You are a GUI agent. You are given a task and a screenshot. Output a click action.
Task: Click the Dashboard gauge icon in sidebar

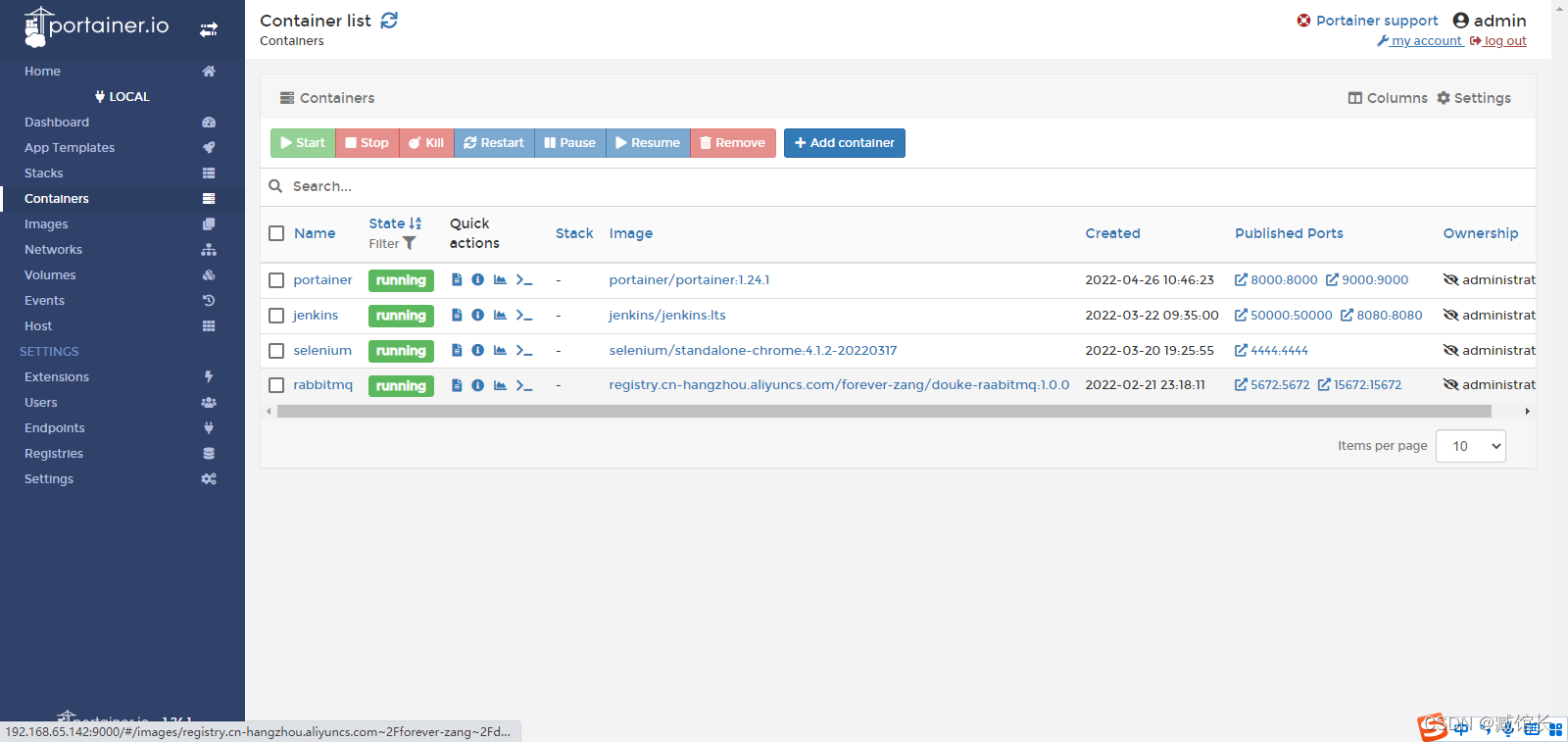209,122
